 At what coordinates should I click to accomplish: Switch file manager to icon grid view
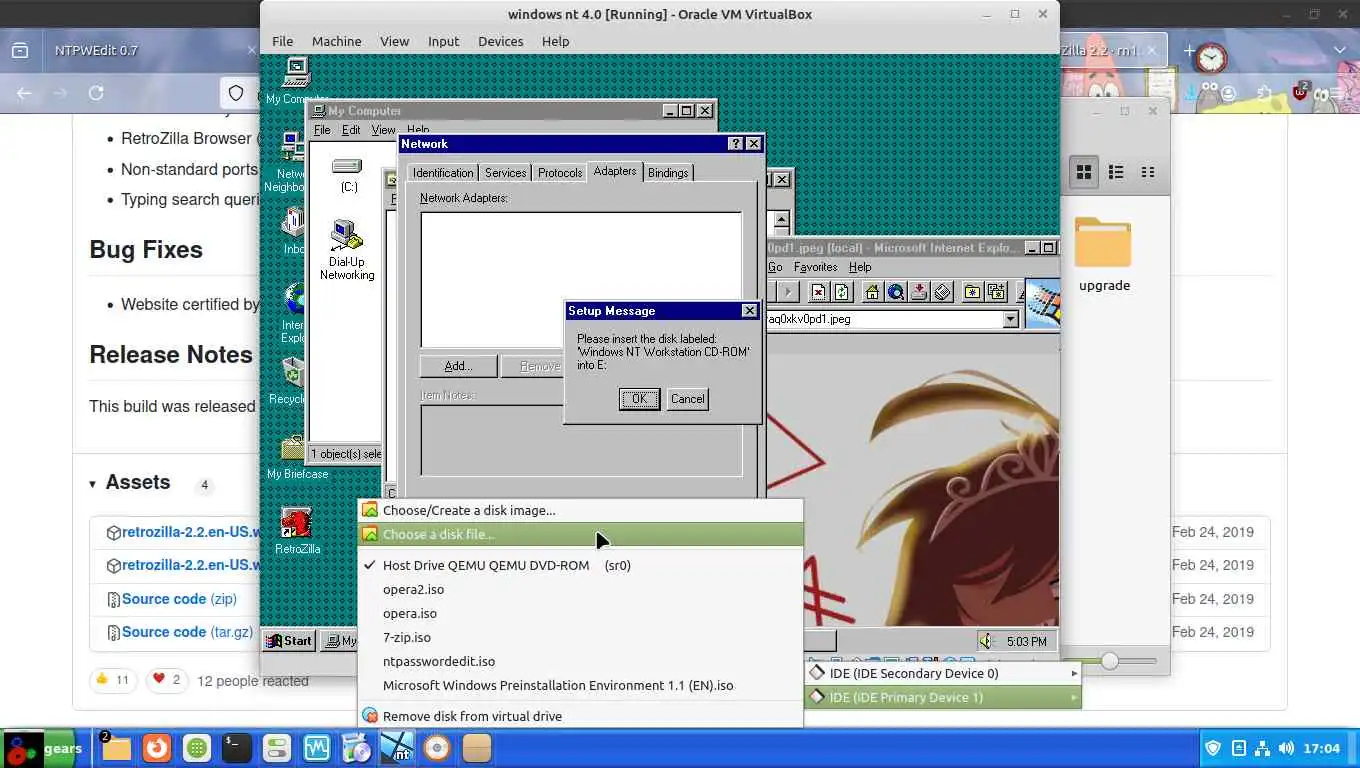tap(1083, 172)
